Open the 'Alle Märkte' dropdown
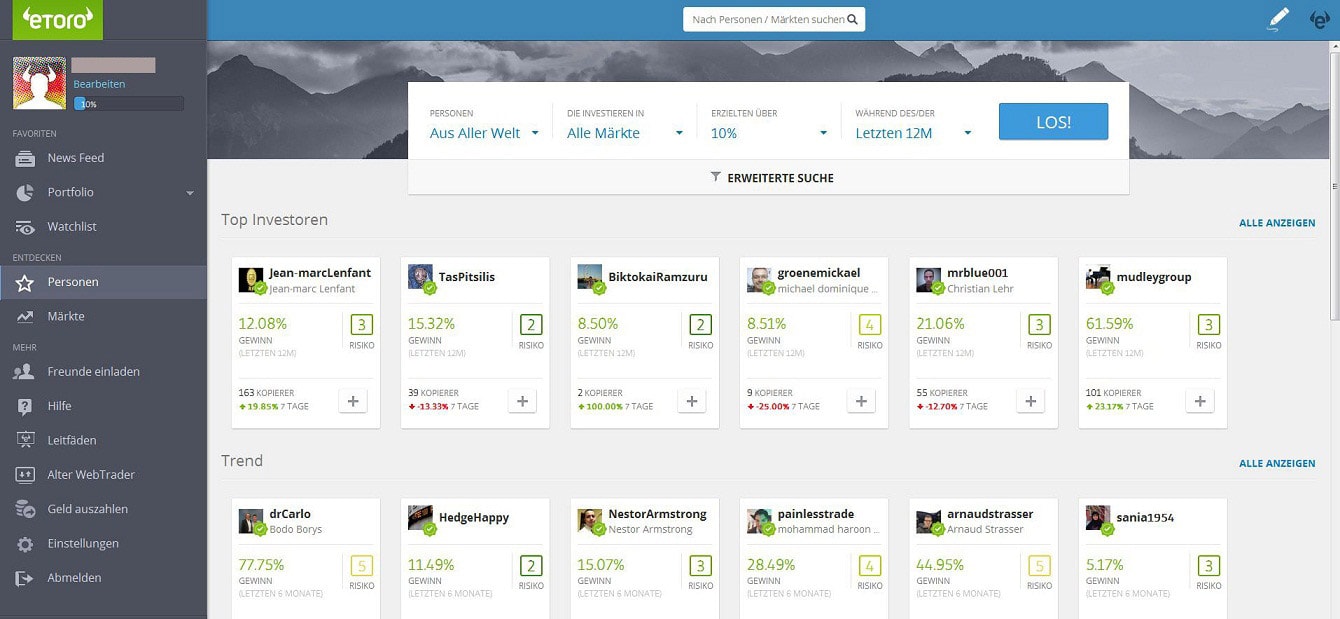This screenshot has width=1340, height=619. click(x=625, y=133)
